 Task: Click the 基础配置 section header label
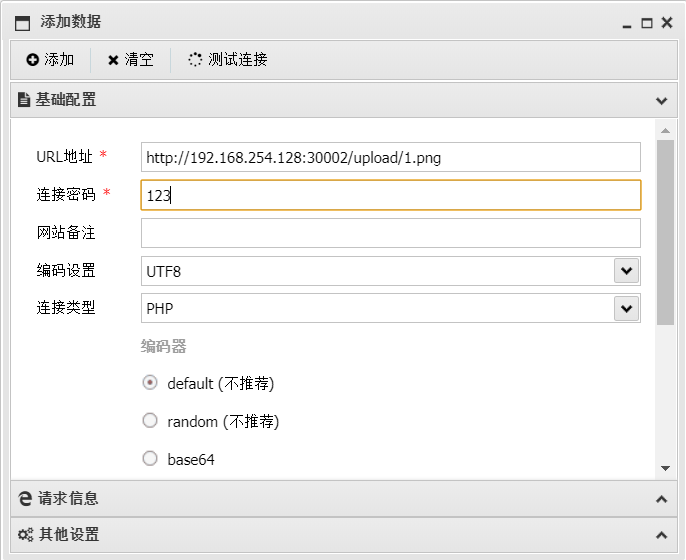[65, 100]
